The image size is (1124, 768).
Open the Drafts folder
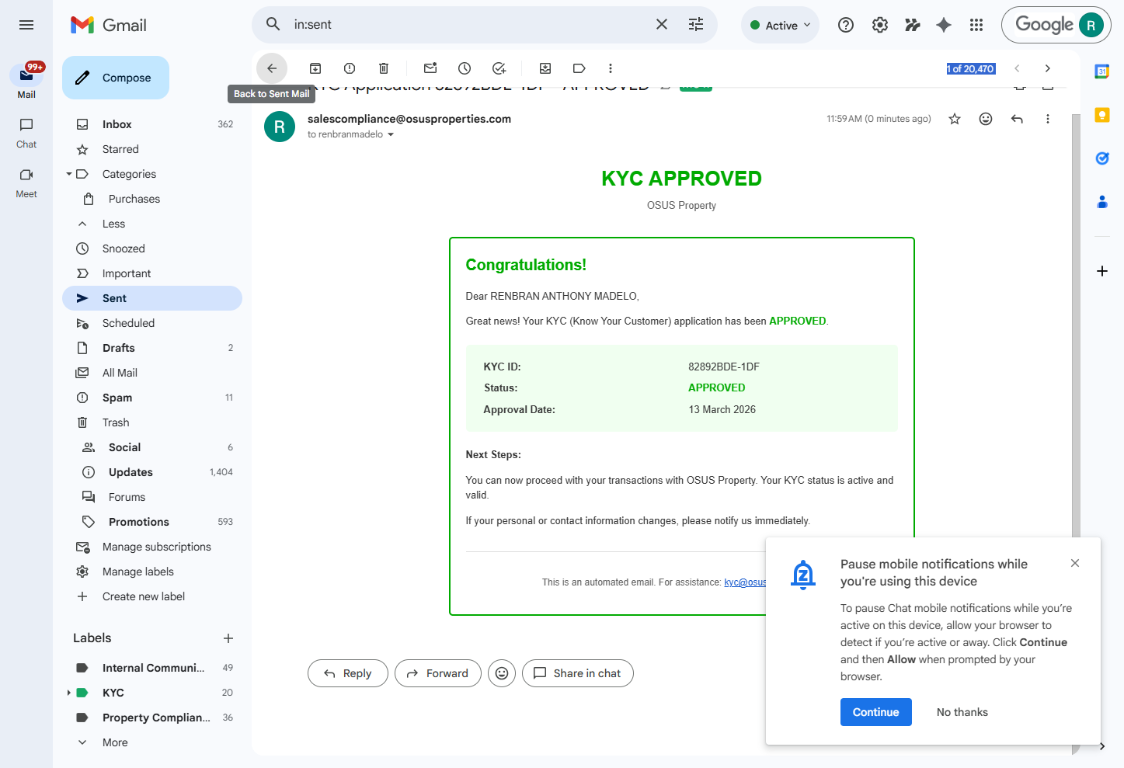152,348
